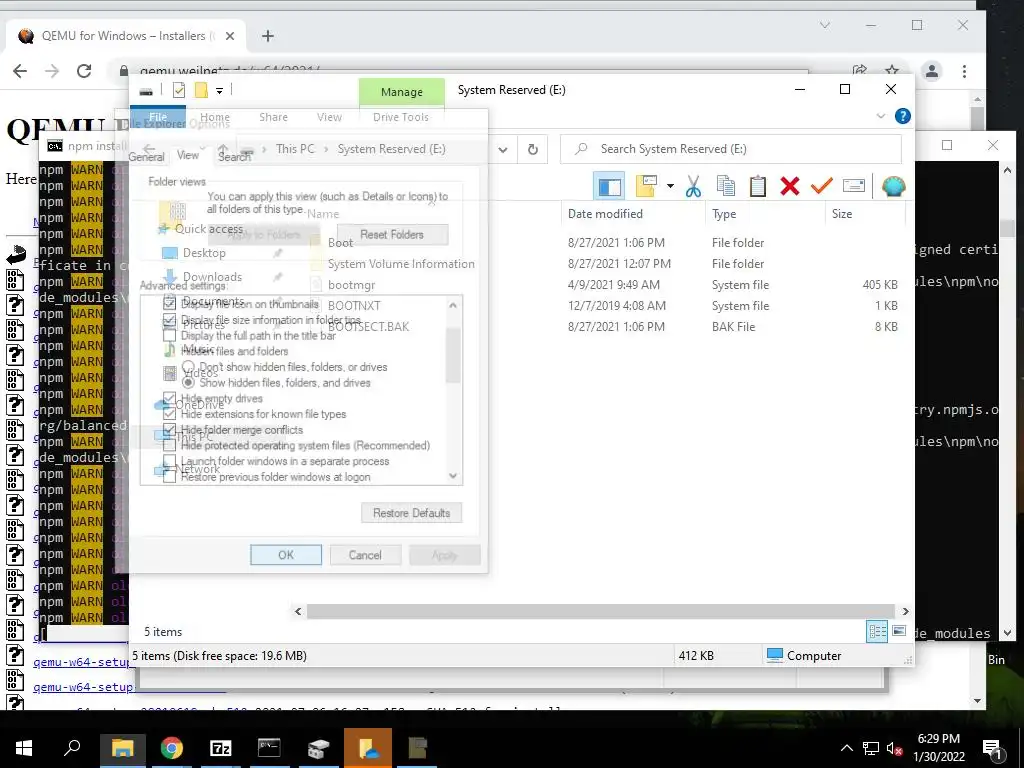This screenshot has height=768, width=1024.
Task: Switch to details view icon in status bar
Action: [877, 631]
